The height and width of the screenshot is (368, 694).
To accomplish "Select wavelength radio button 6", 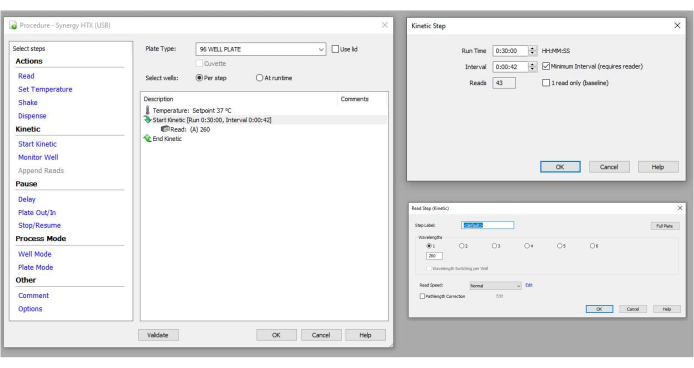I will click(x=592, y=246).
